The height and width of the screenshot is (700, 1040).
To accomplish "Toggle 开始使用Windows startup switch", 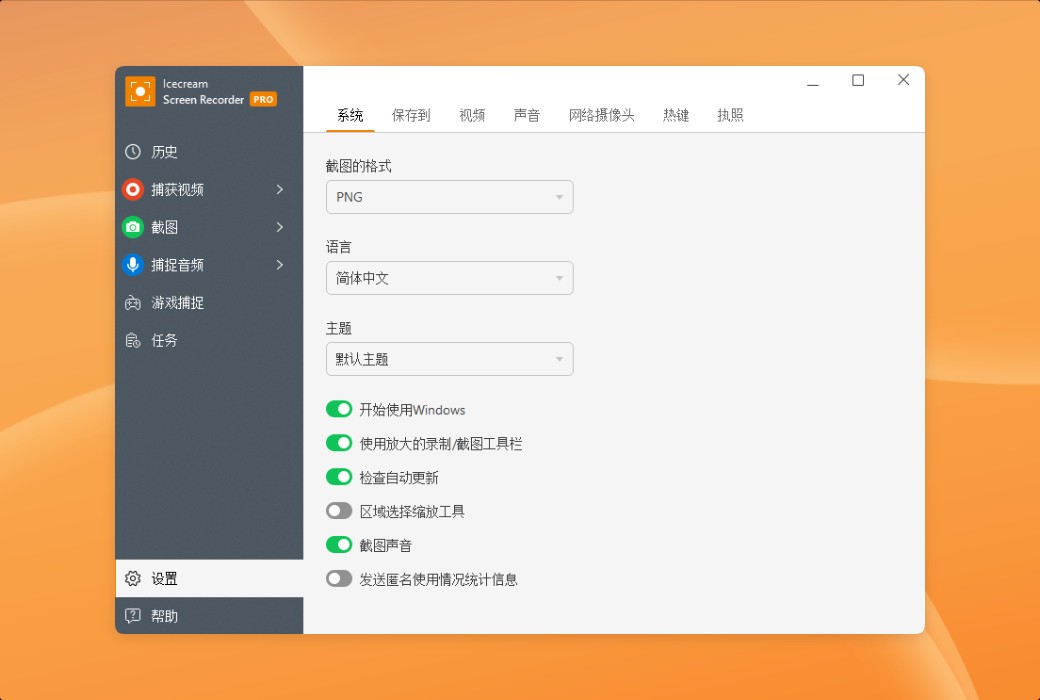I will pos(339,409).
